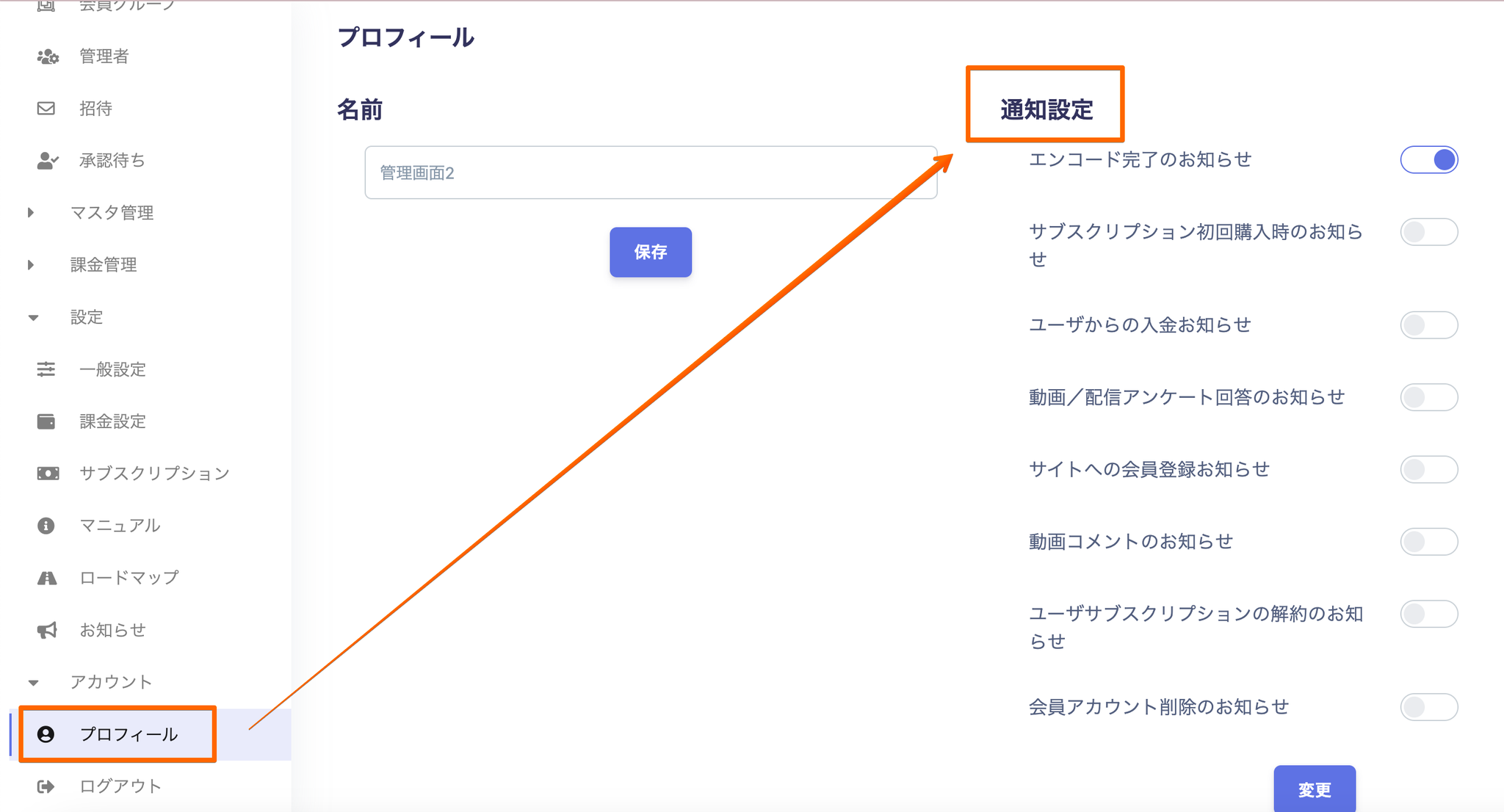Image resolution: width=1504 pixels, height=812 pixels.
Task: Click the 承認待ち user-check icon
Action: tap(48, 161)
